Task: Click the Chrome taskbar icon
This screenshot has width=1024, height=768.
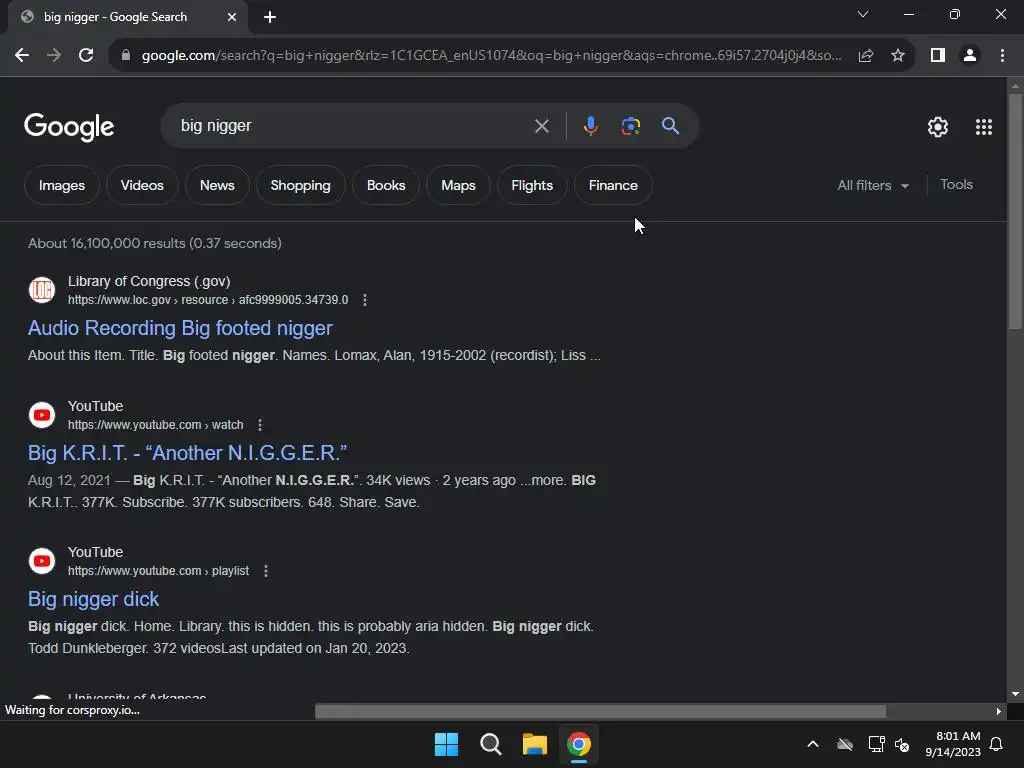Action: coord(579,744)
